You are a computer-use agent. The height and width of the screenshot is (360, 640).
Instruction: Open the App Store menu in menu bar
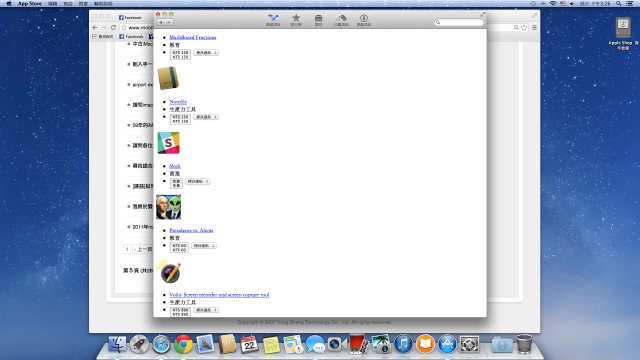point(30,3)
